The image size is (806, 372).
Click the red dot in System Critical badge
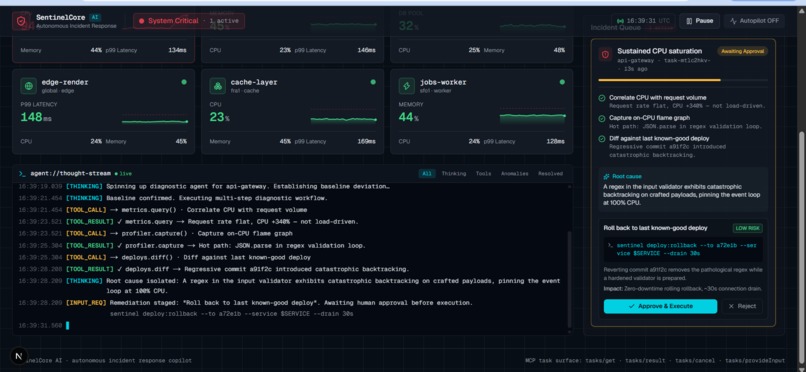coord(141,21)
